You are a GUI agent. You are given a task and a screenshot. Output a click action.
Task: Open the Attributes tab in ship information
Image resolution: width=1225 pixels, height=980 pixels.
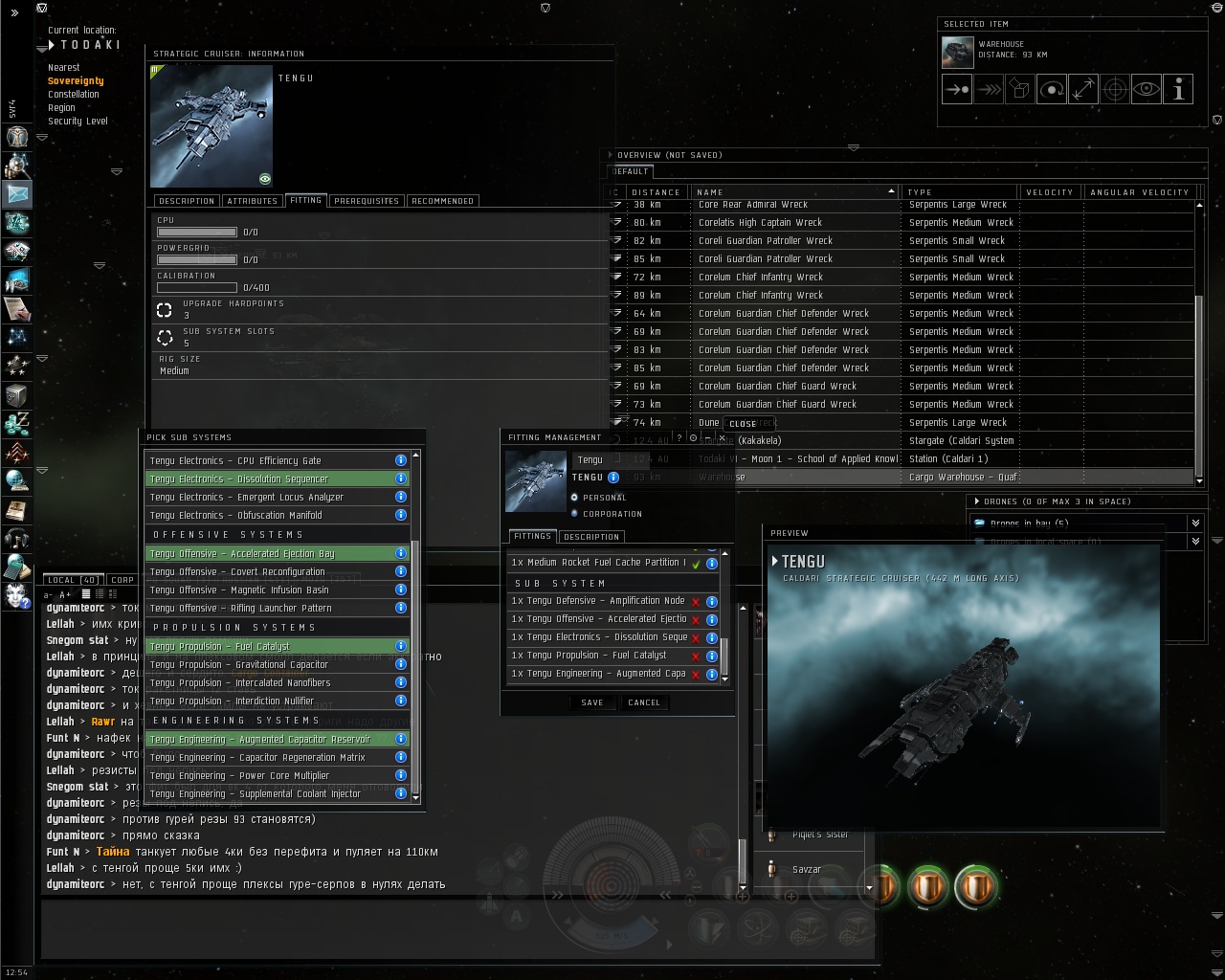[253, 201]
